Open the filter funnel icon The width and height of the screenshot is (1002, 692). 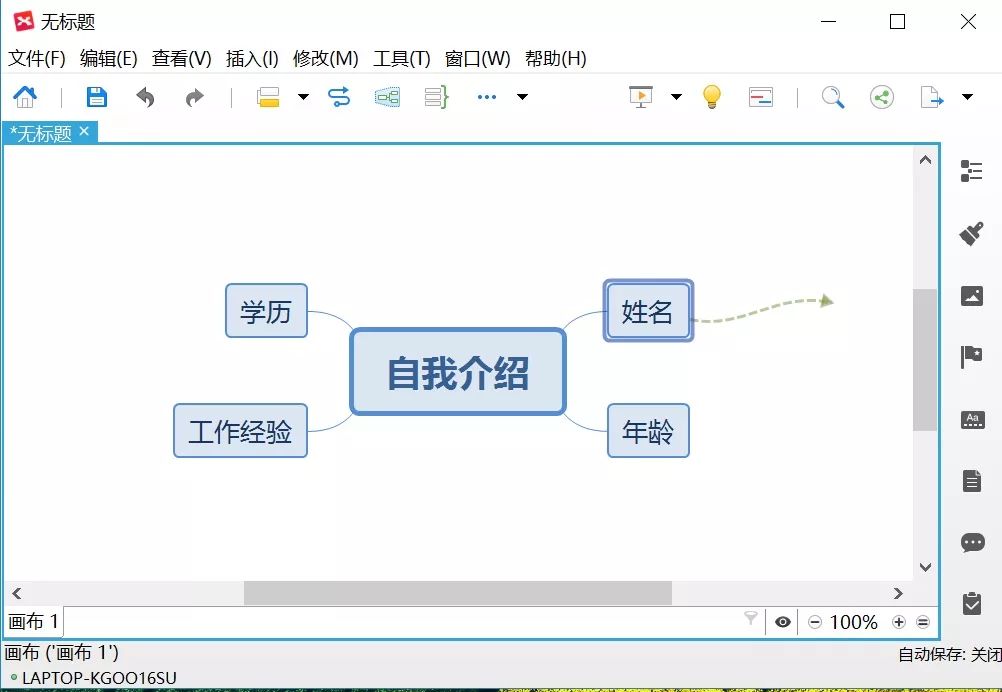pos(751,618)
